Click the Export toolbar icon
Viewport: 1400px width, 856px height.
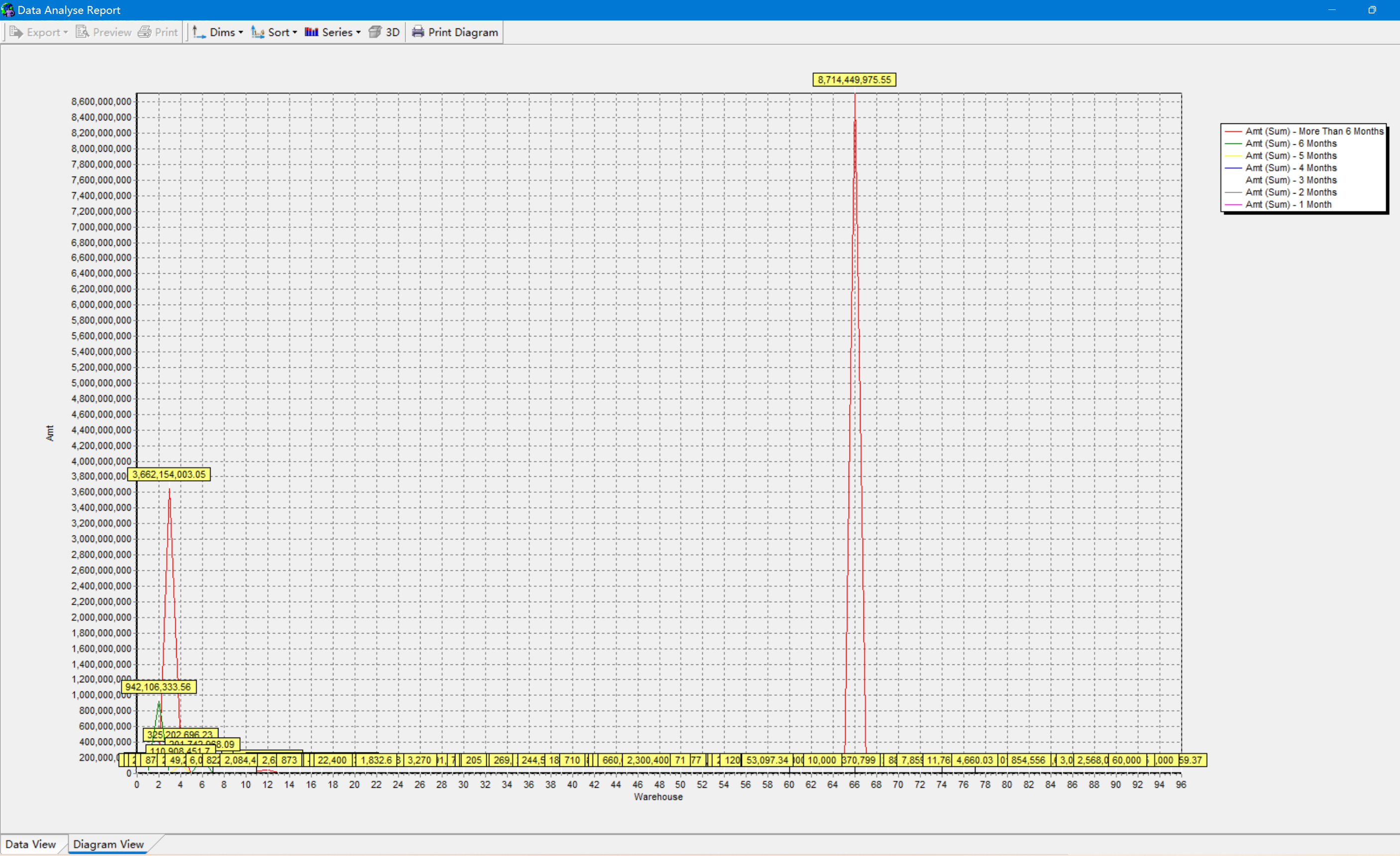coord(16,32)
